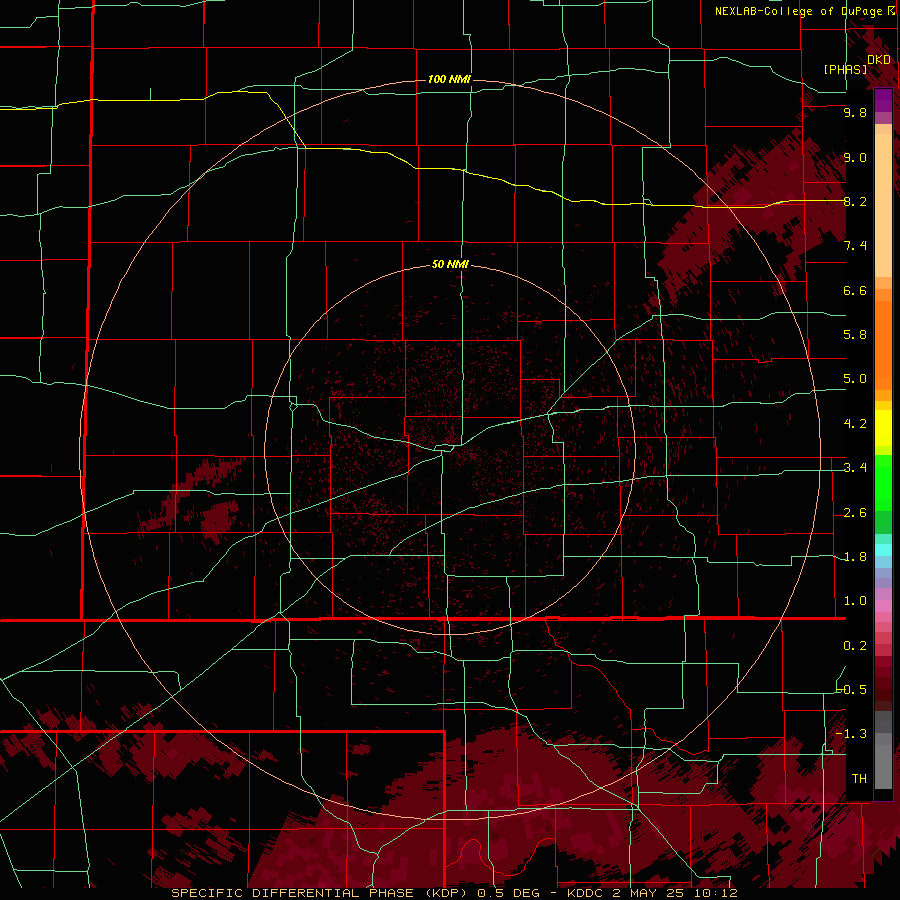Click the 7.4 value on the color scale
This screenshot has width=900, height=900.
coord(855,246)
